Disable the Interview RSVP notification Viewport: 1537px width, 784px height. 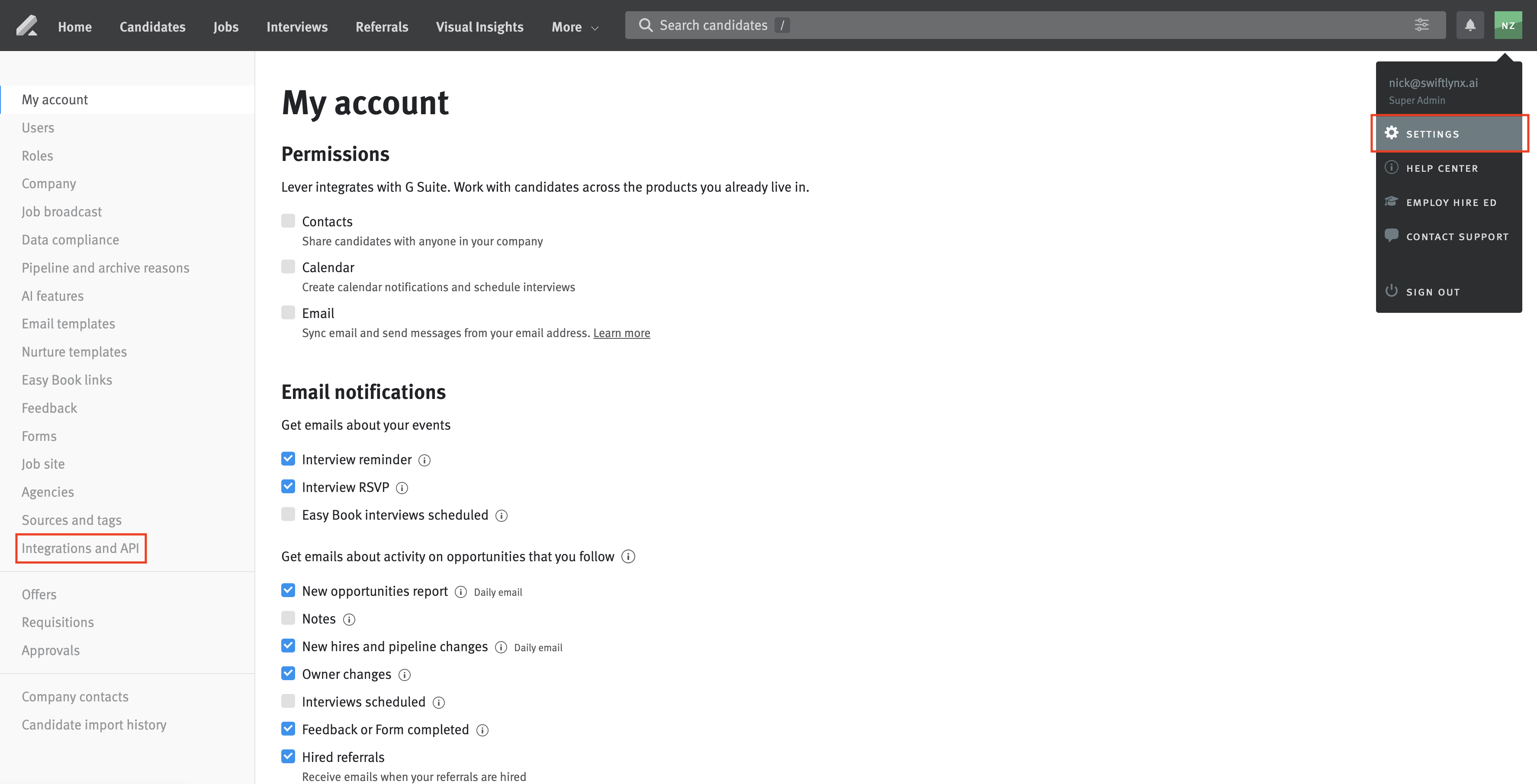(x=288, y=486)
